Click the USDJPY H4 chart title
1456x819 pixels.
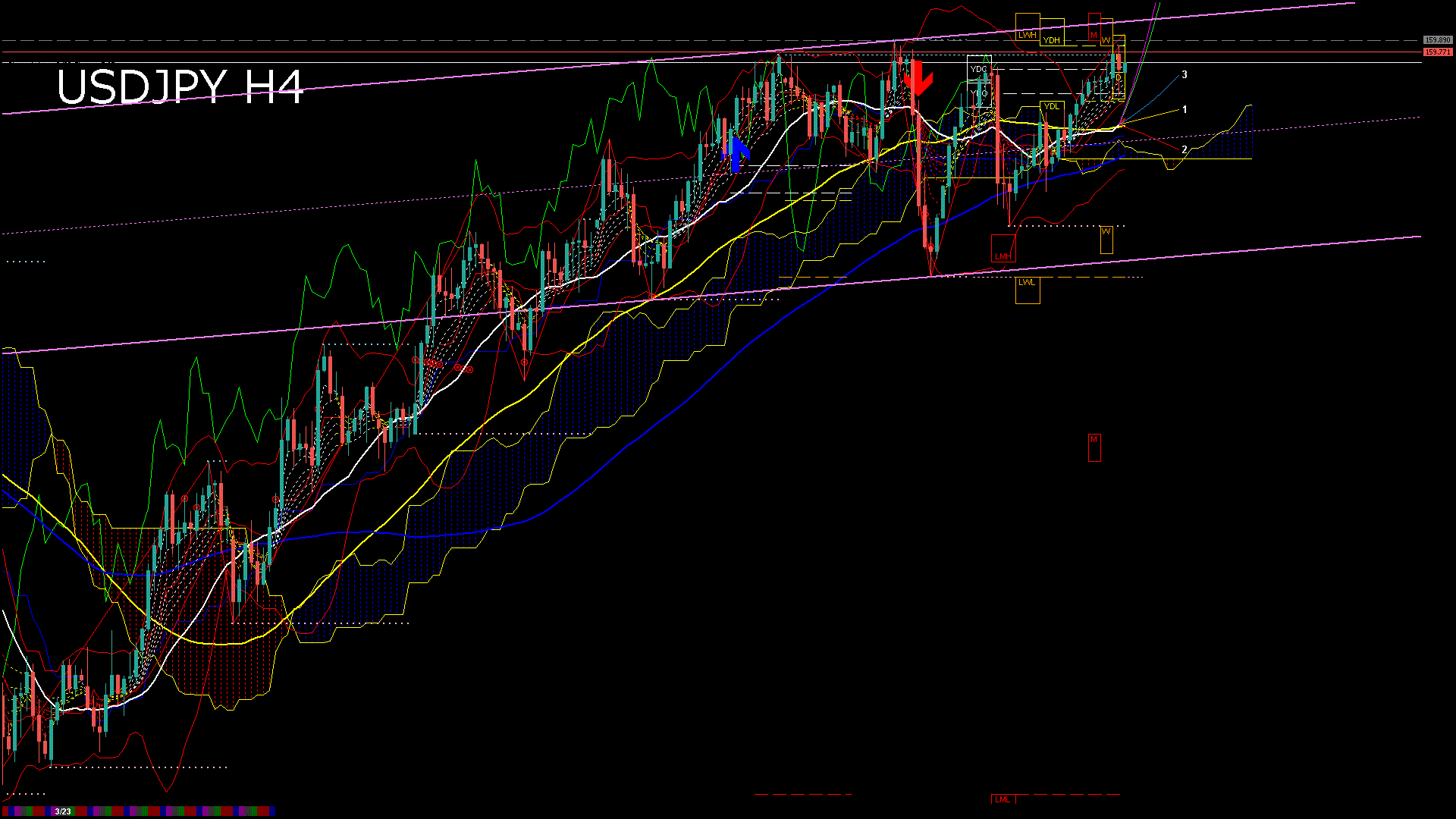[180, 86]
